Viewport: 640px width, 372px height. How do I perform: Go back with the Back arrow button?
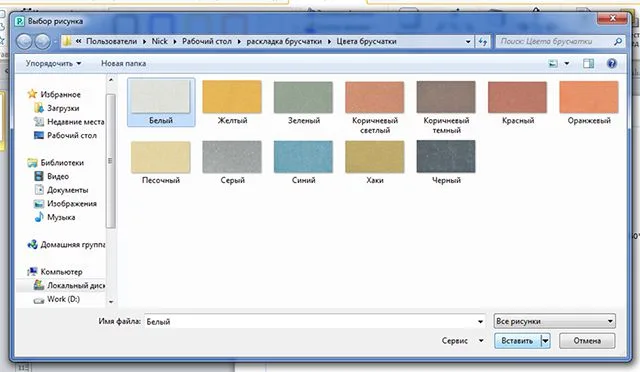[x=25, y=42]
